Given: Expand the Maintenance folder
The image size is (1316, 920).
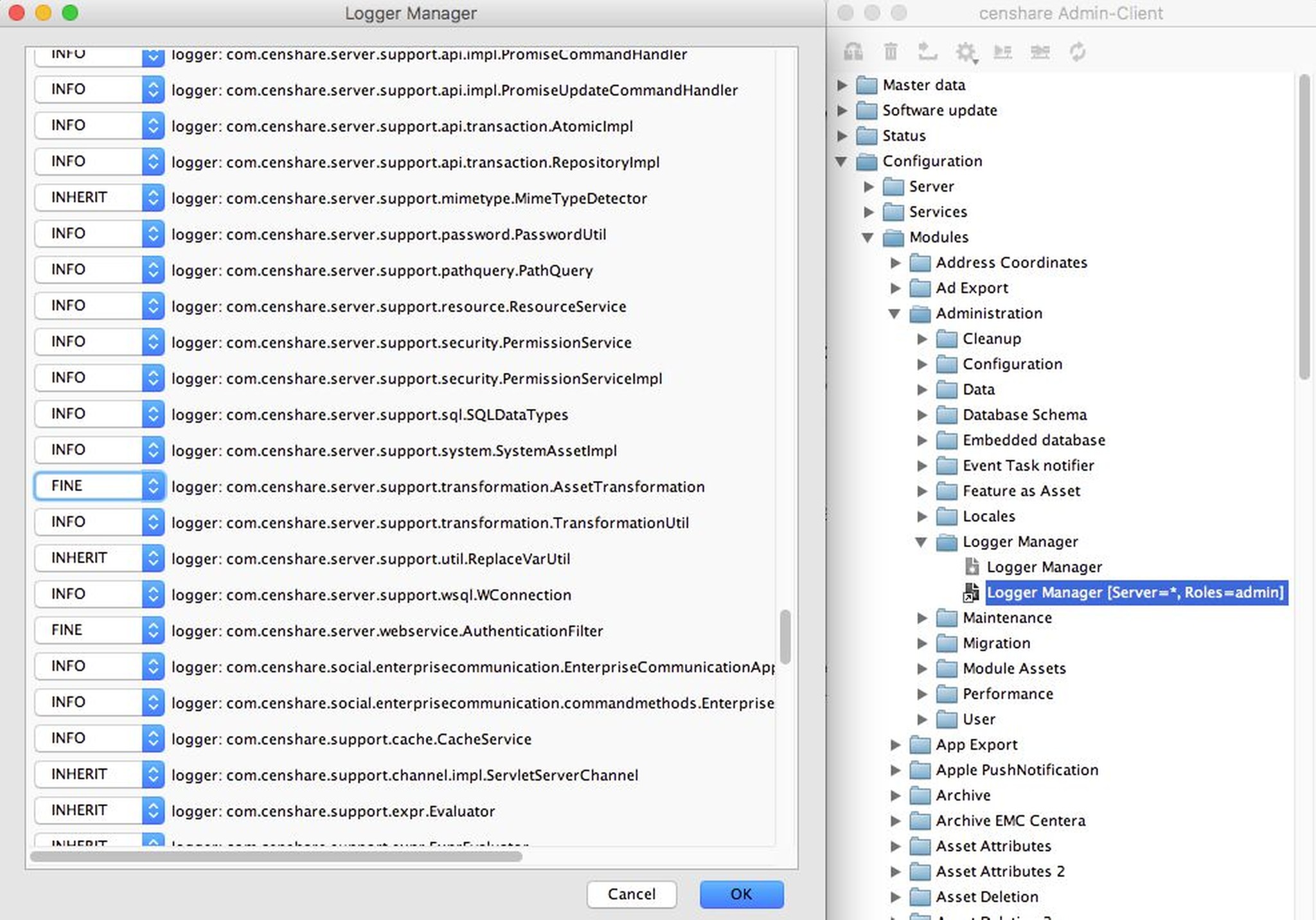Looking at the screenshot, I should (x=923, y=618).
